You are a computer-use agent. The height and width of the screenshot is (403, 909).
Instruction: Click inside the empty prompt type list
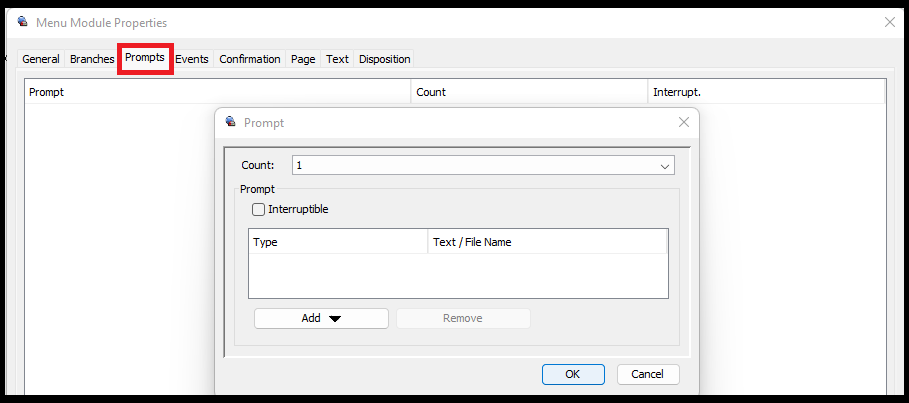[x=458, y=275]
